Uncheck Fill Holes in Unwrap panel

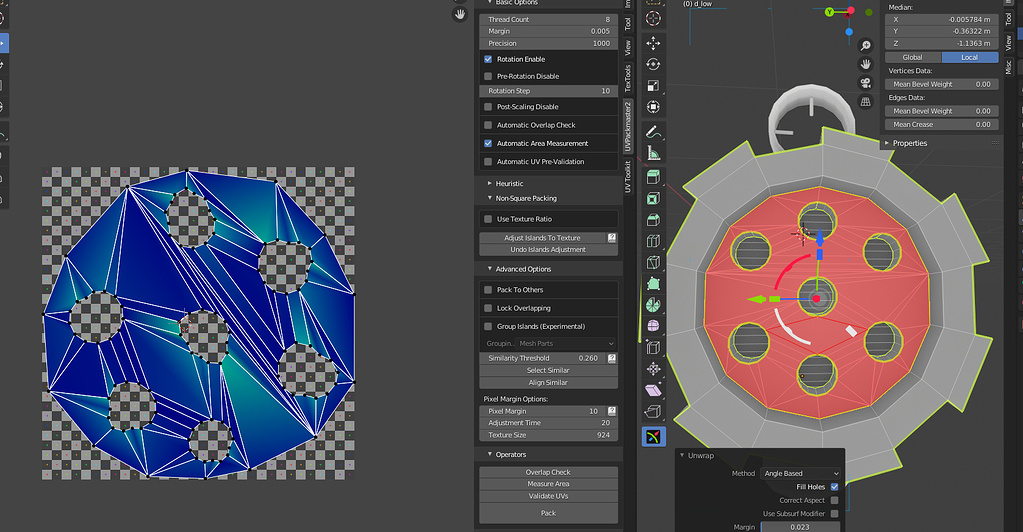tap(834, 486)
